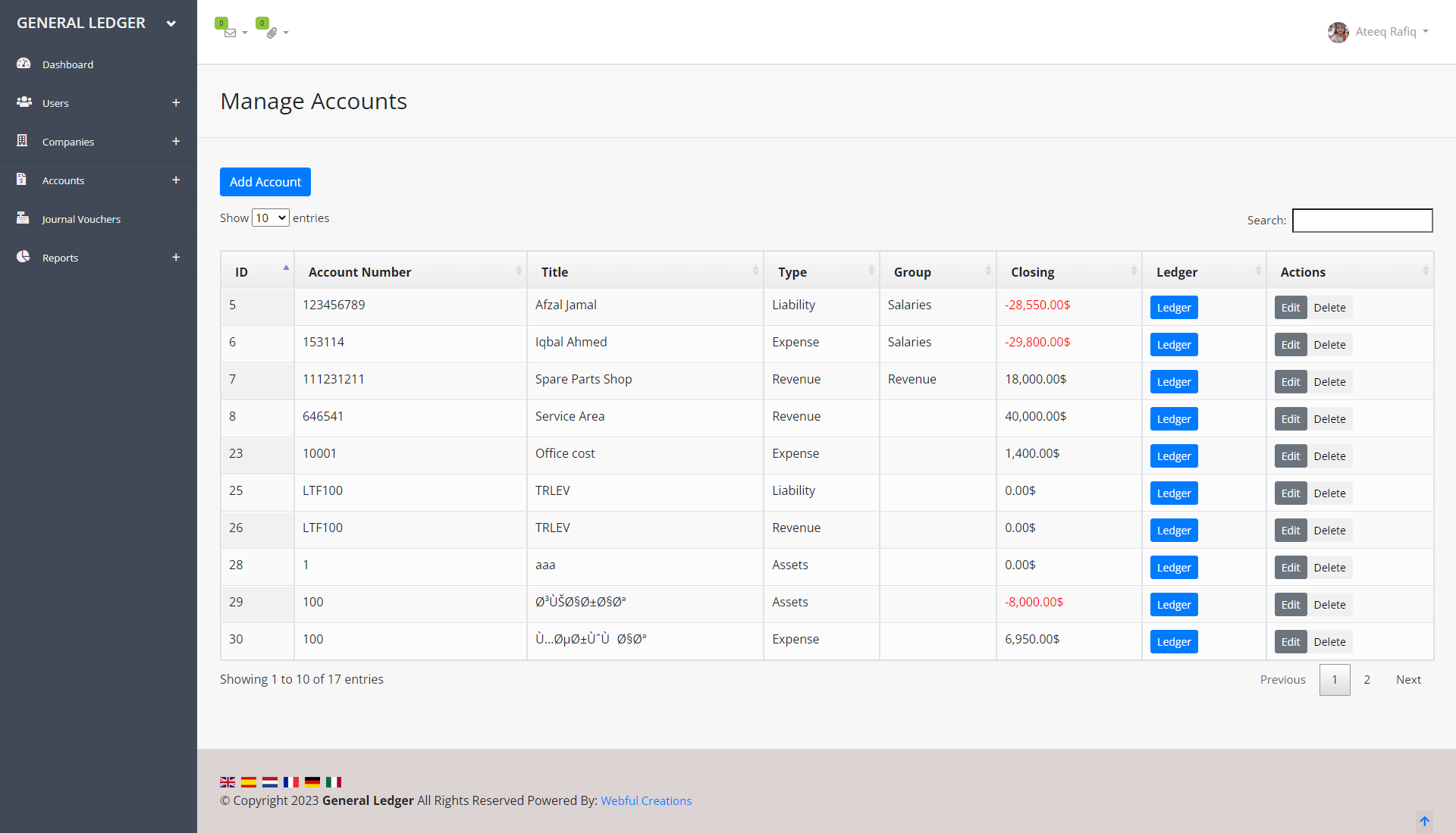Expand the Accounts sidebar submenu plus
Image resolution: width=1456 pixels, height=833 pixels.
176,180
